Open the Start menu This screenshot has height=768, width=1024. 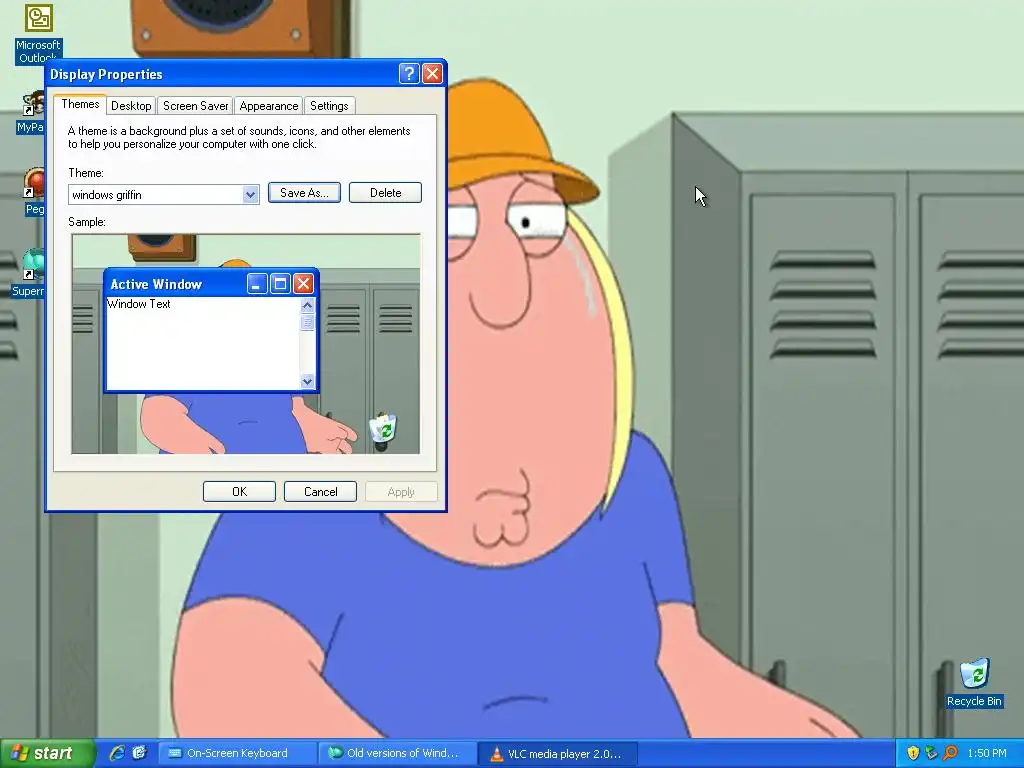click(x=47, y=753)
